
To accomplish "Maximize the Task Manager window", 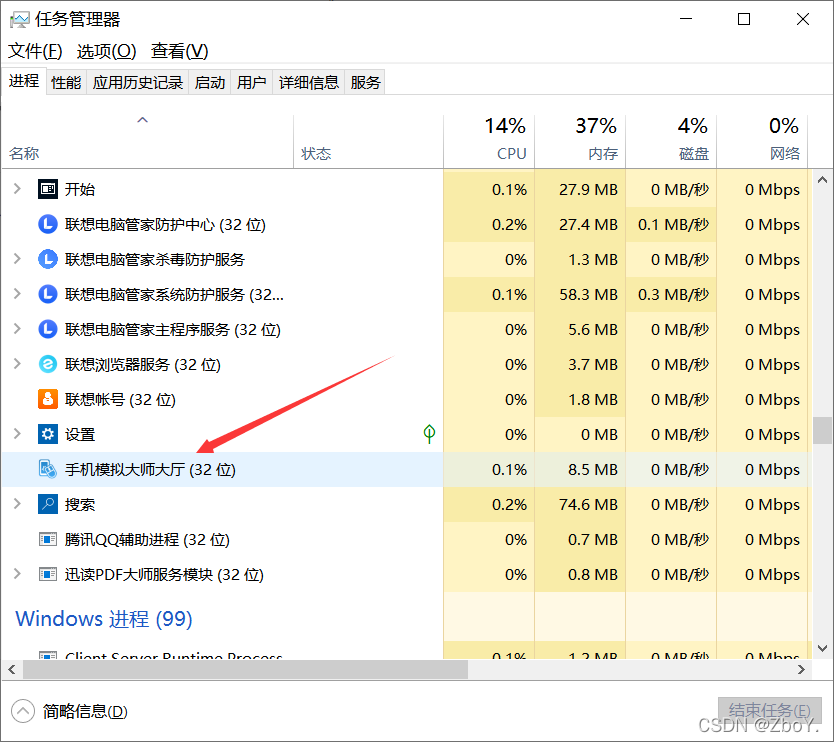I will 744,19.
